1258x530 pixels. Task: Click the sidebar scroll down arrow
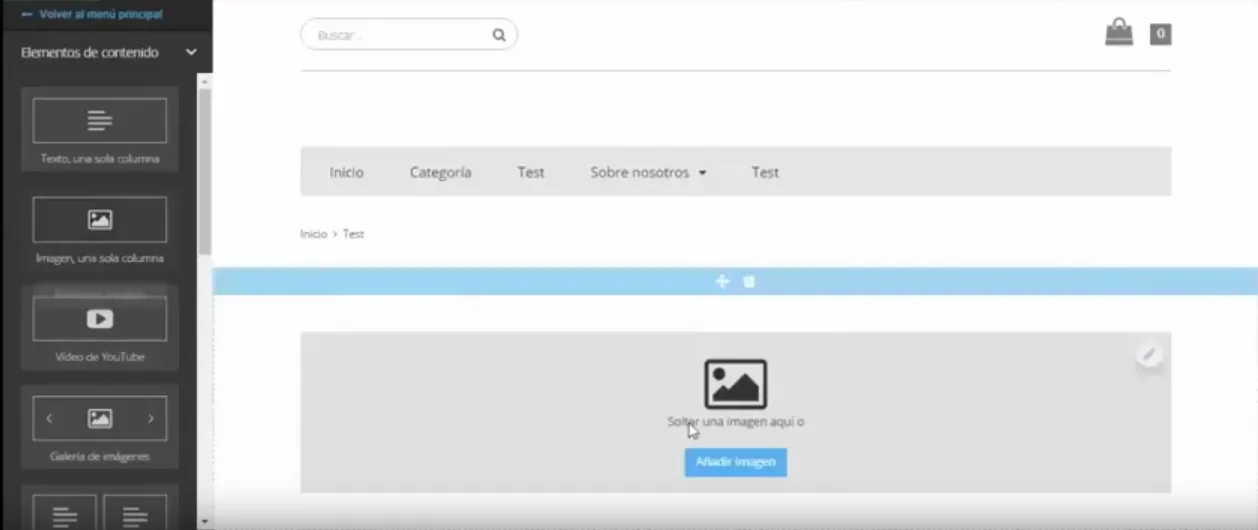[205, 521]
